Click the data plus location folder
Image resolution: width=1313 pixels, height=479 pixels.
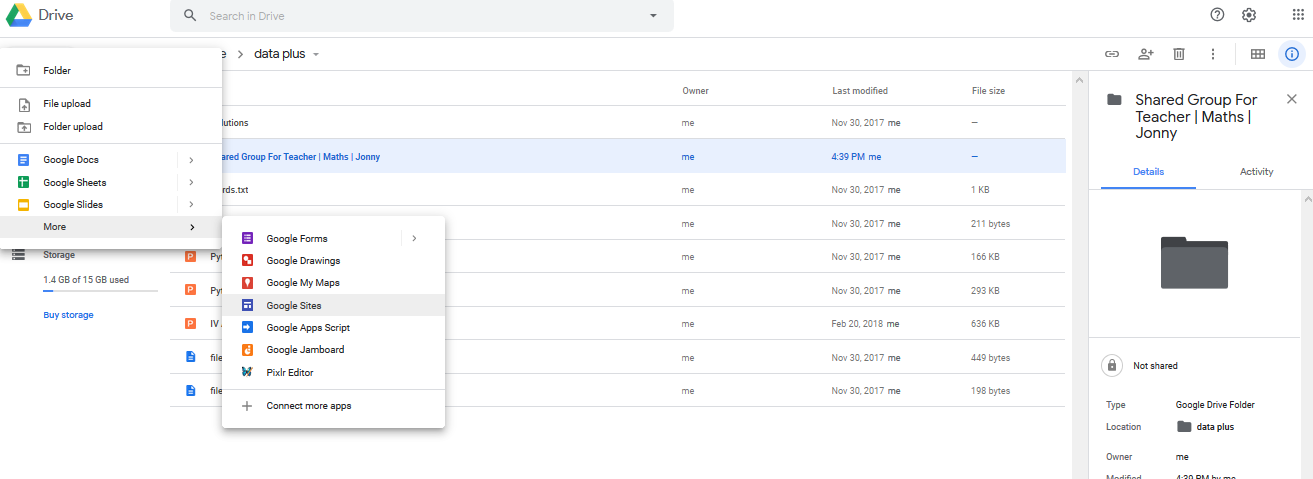click(x=1205, y=426)
